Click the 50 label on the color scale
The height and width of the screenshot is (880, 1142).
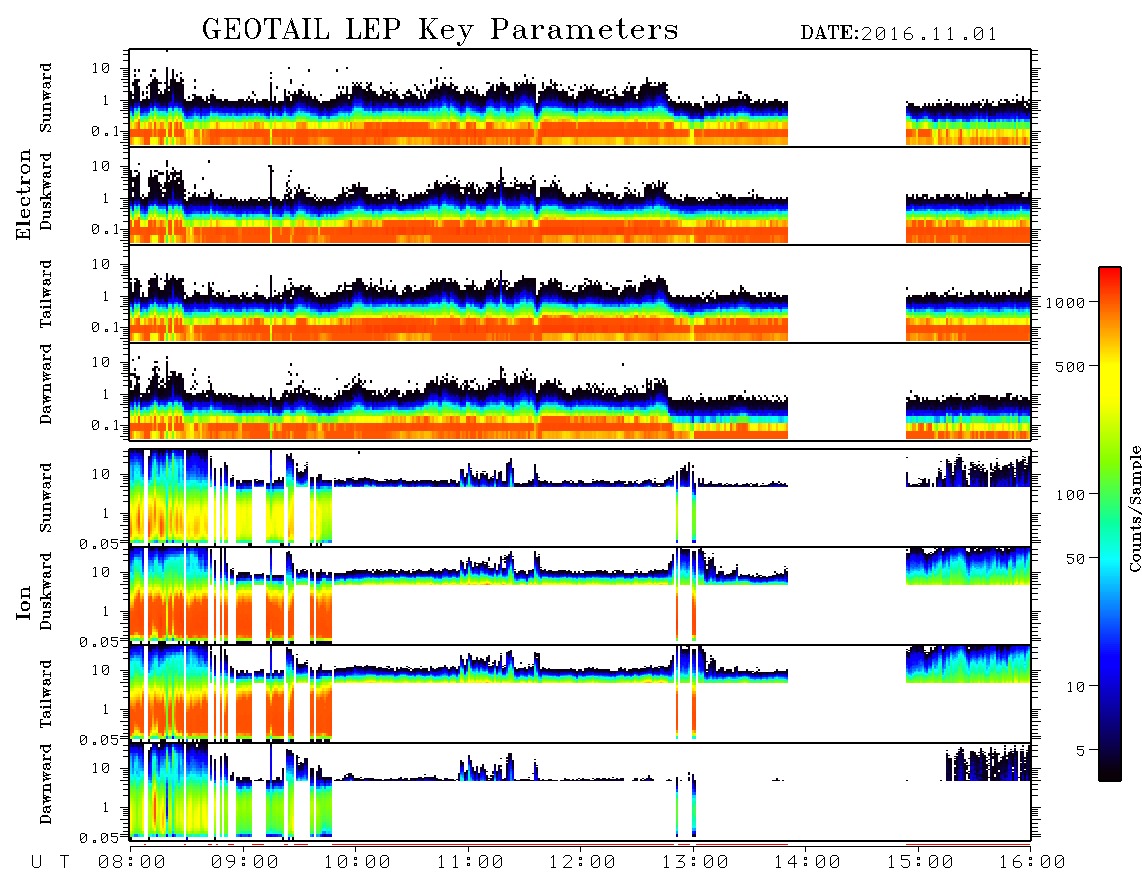pyautogui.click(x=1075, y=559)
